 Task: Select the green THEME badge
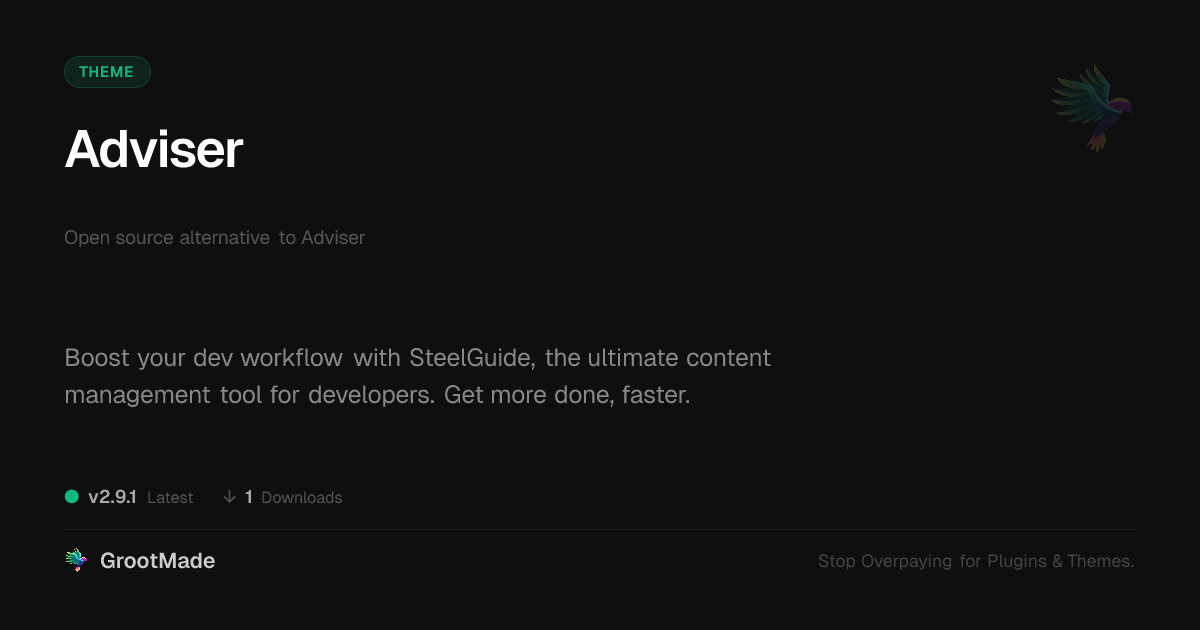point(107,72)
